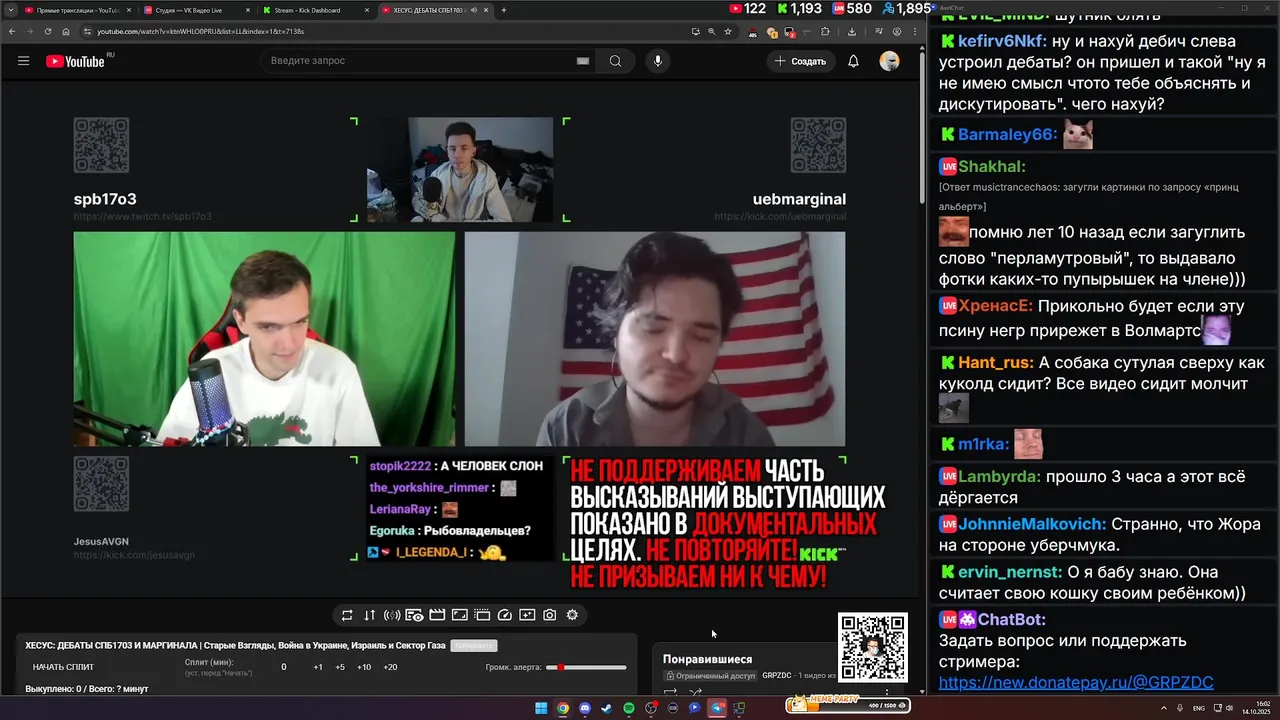Open the kick.com/uebmarginal link
The image size is (1280, 720).
(780, 216)
